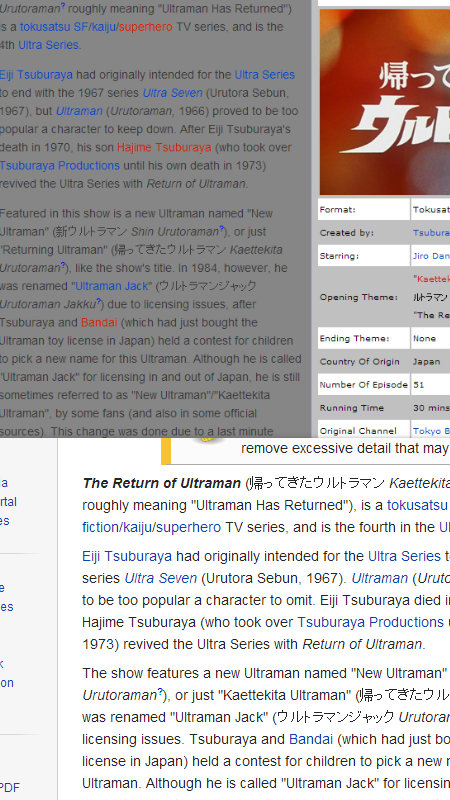Click the superscript question mark after Shin Urutoraman
Viewport: 450px width, 800px height.
222,229
